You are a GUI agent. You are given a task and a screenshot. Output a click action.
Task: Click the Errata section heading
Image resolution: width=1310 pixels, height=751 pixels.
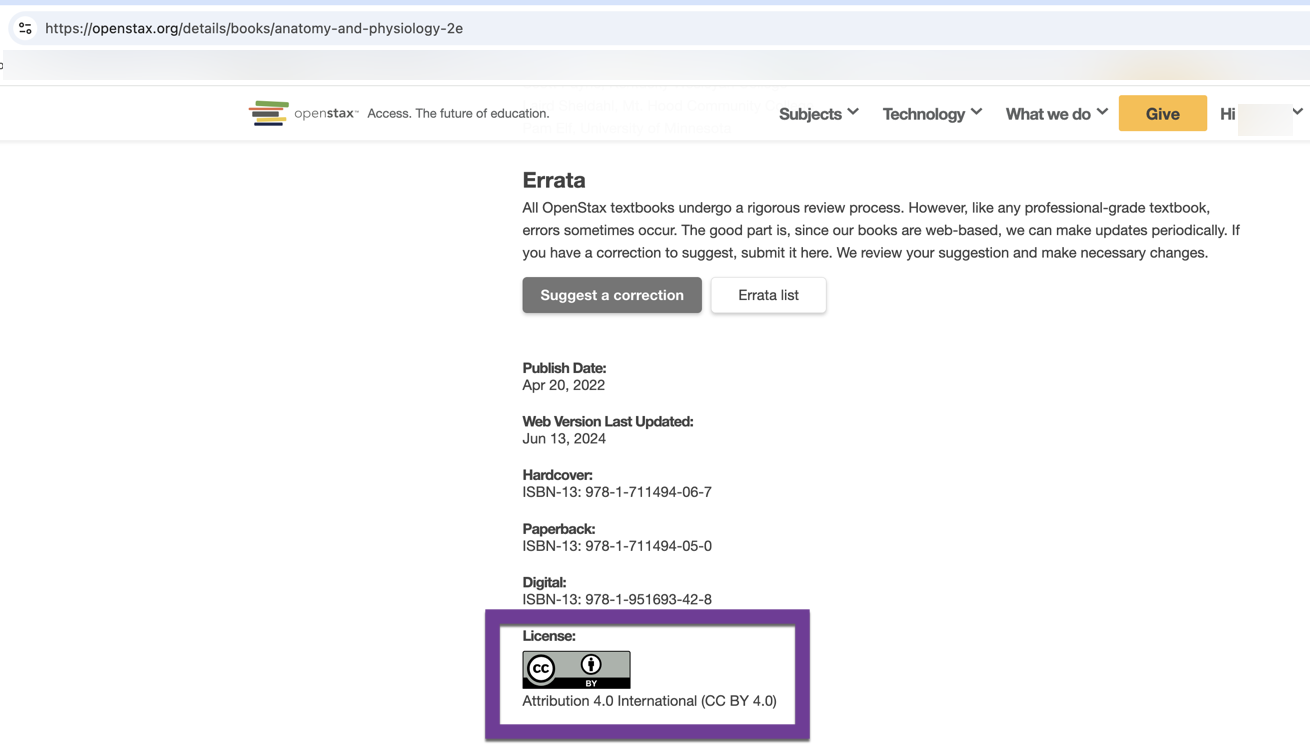coord(553,180)
